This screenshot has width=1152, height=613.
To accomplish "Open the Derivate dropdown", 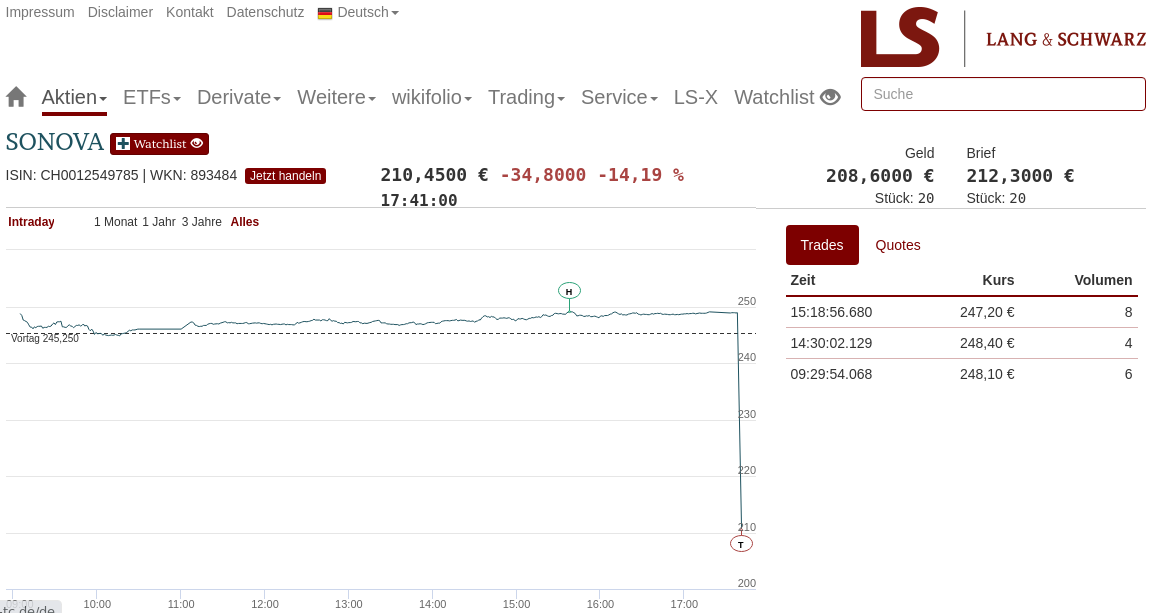I will (239, 97).
